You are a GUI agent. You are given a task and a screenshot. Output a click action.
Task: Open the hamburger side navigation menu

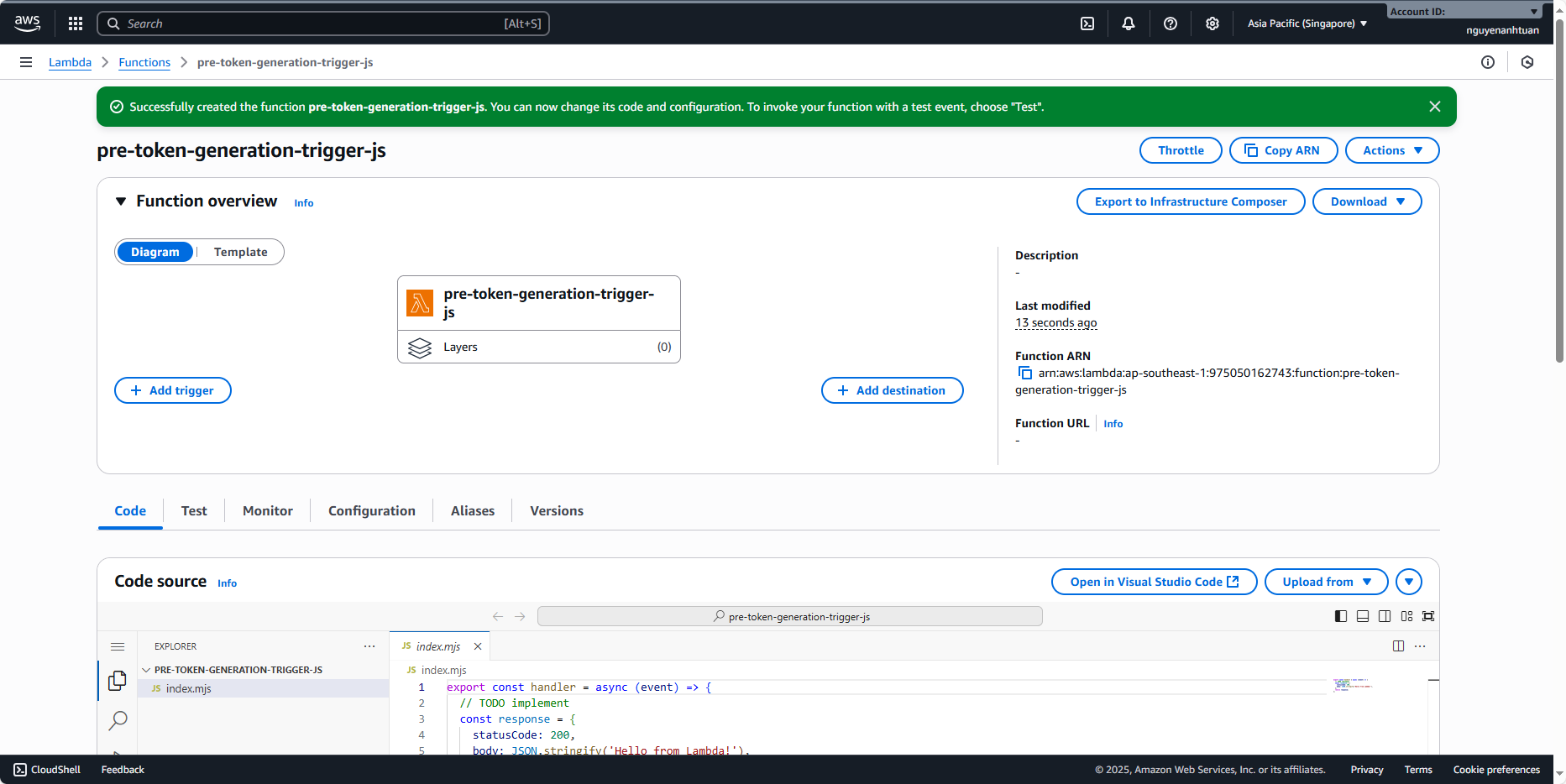pos(26,62)
